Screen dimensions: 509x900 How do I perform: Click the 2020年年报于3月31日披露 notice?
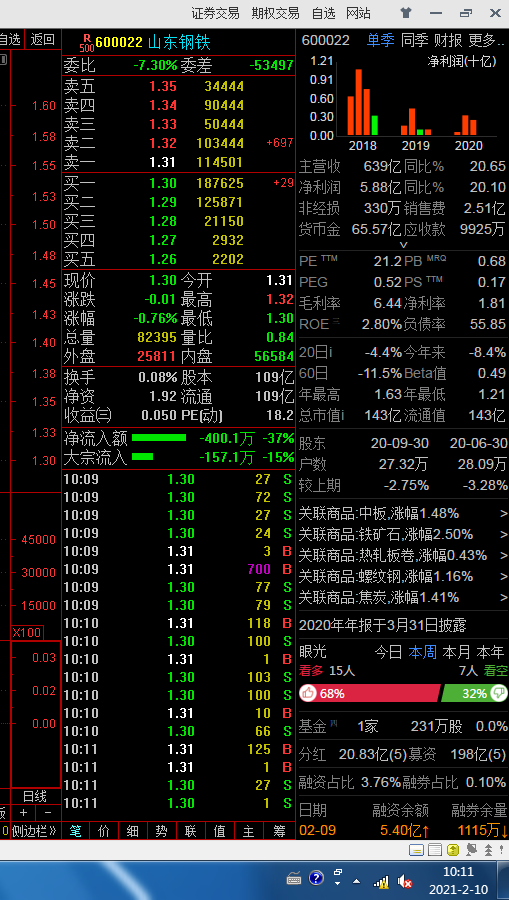(x=382, y=624)
